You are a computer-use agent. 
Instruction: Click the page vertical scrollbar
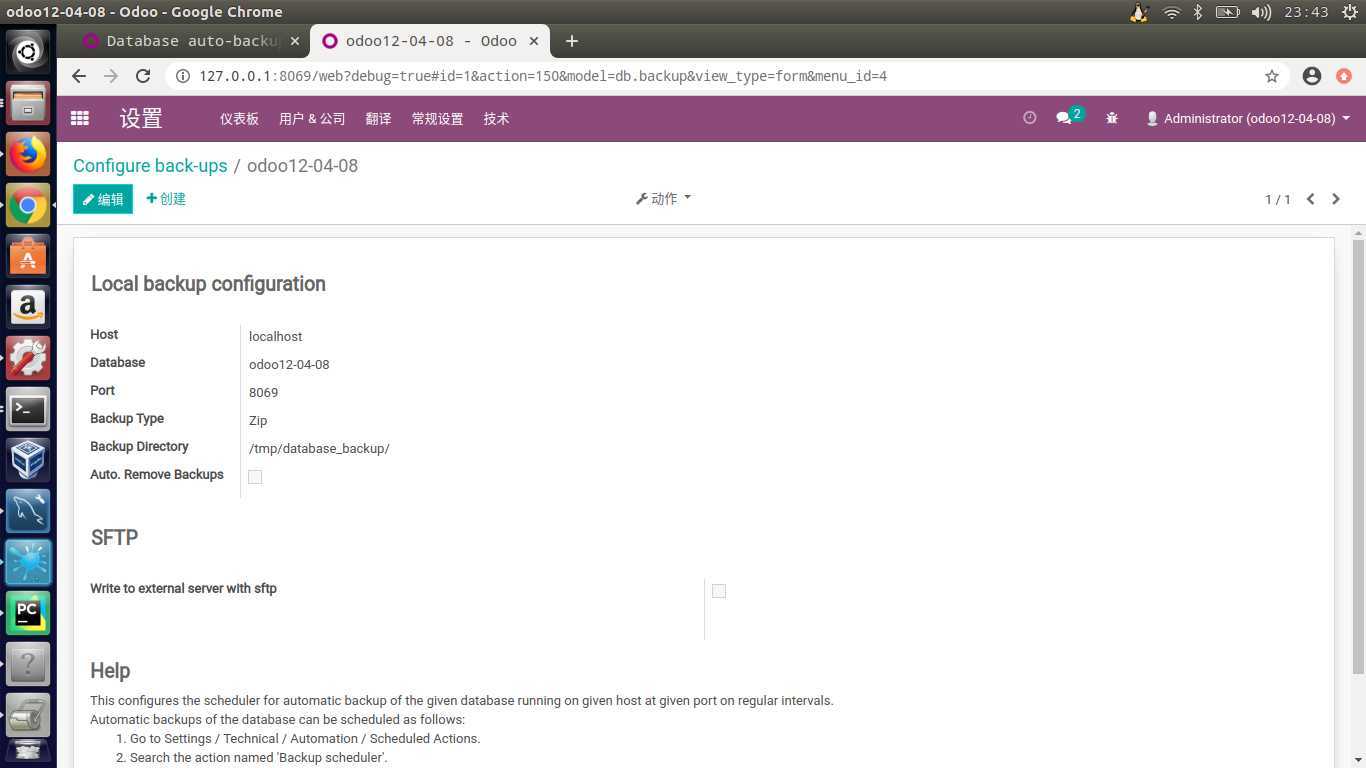point(1358,455)
